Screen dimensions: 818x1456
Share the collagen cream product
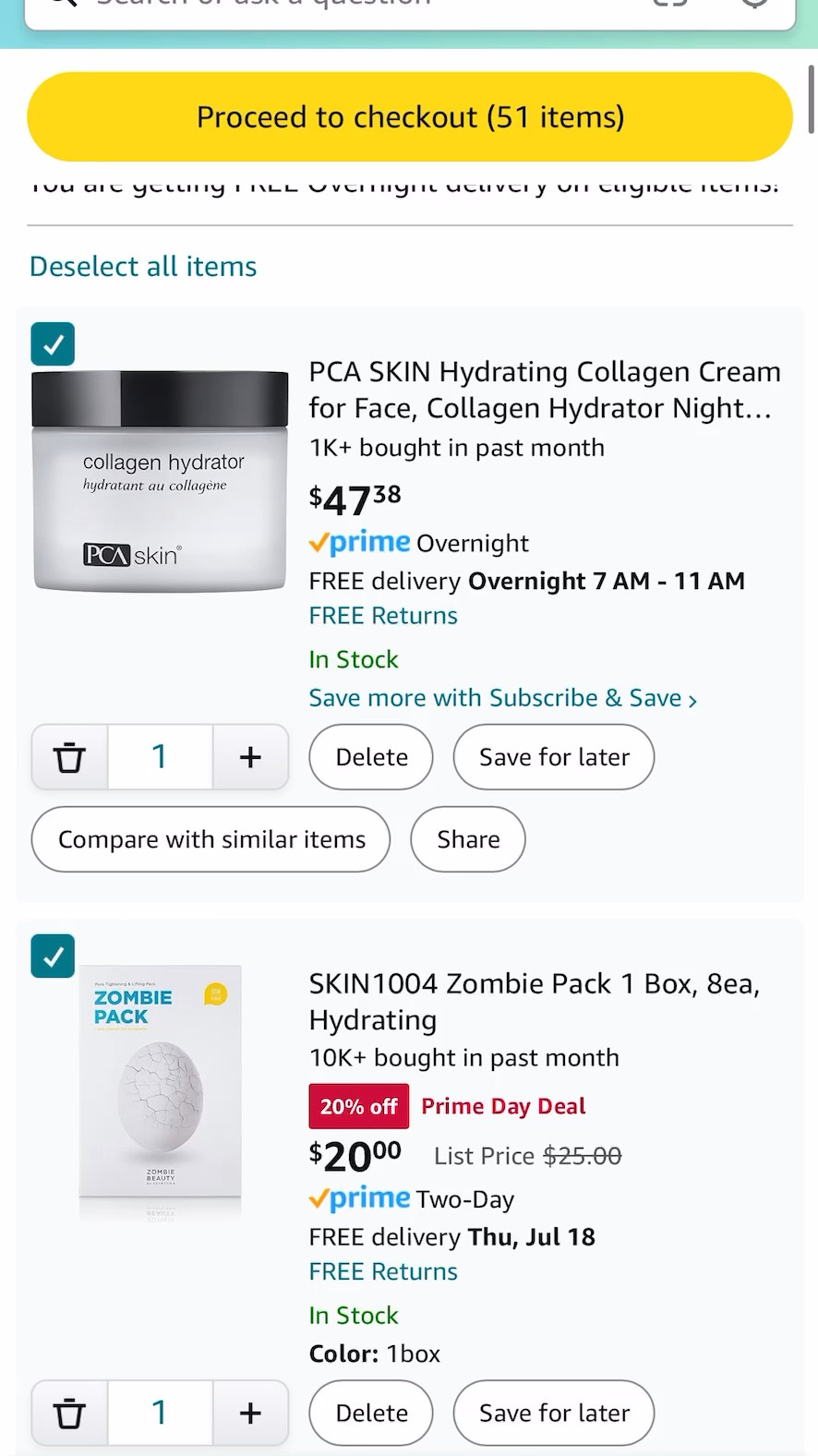click(x=467, y=839)
